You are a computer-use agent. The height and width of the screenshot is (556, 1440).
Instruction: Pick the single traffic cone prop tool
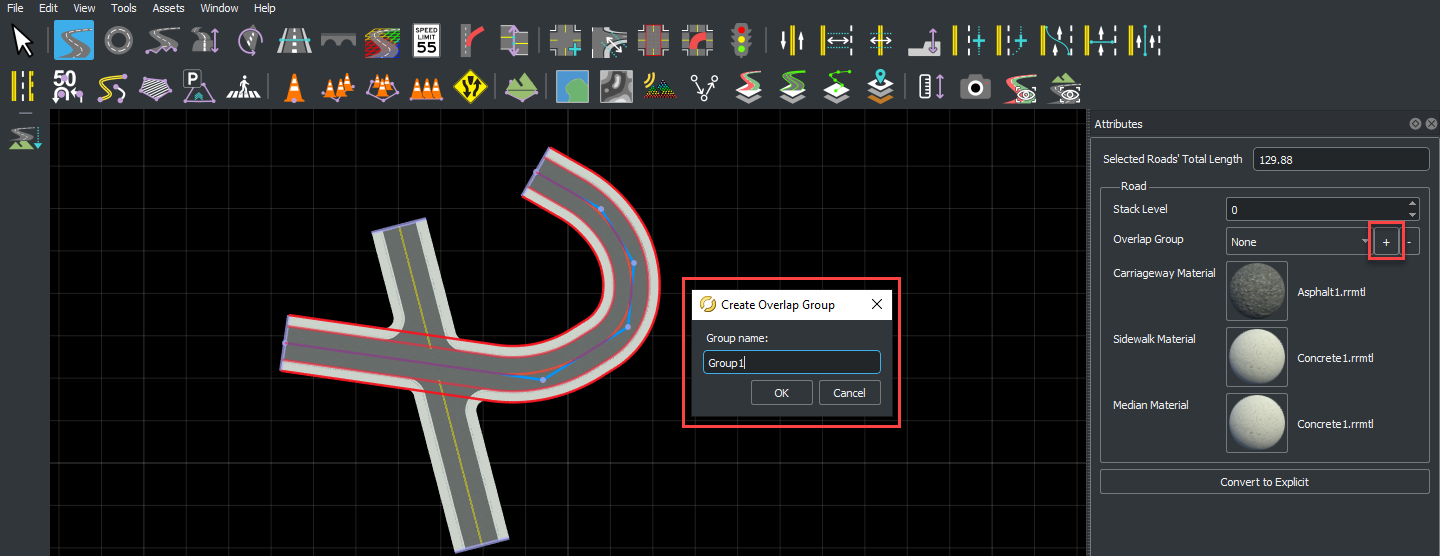coord(294,87)
